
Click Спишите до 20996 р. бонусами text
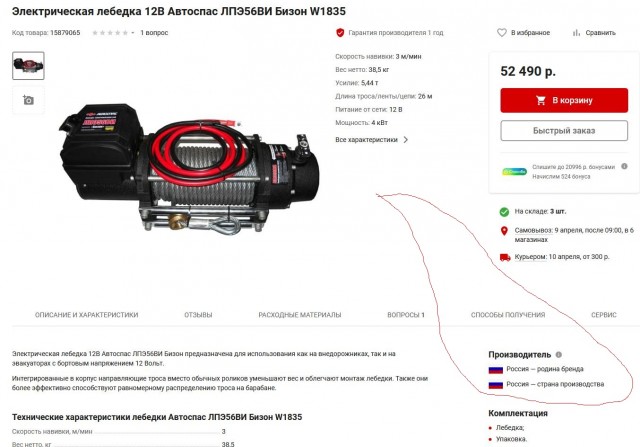point(573,167)
